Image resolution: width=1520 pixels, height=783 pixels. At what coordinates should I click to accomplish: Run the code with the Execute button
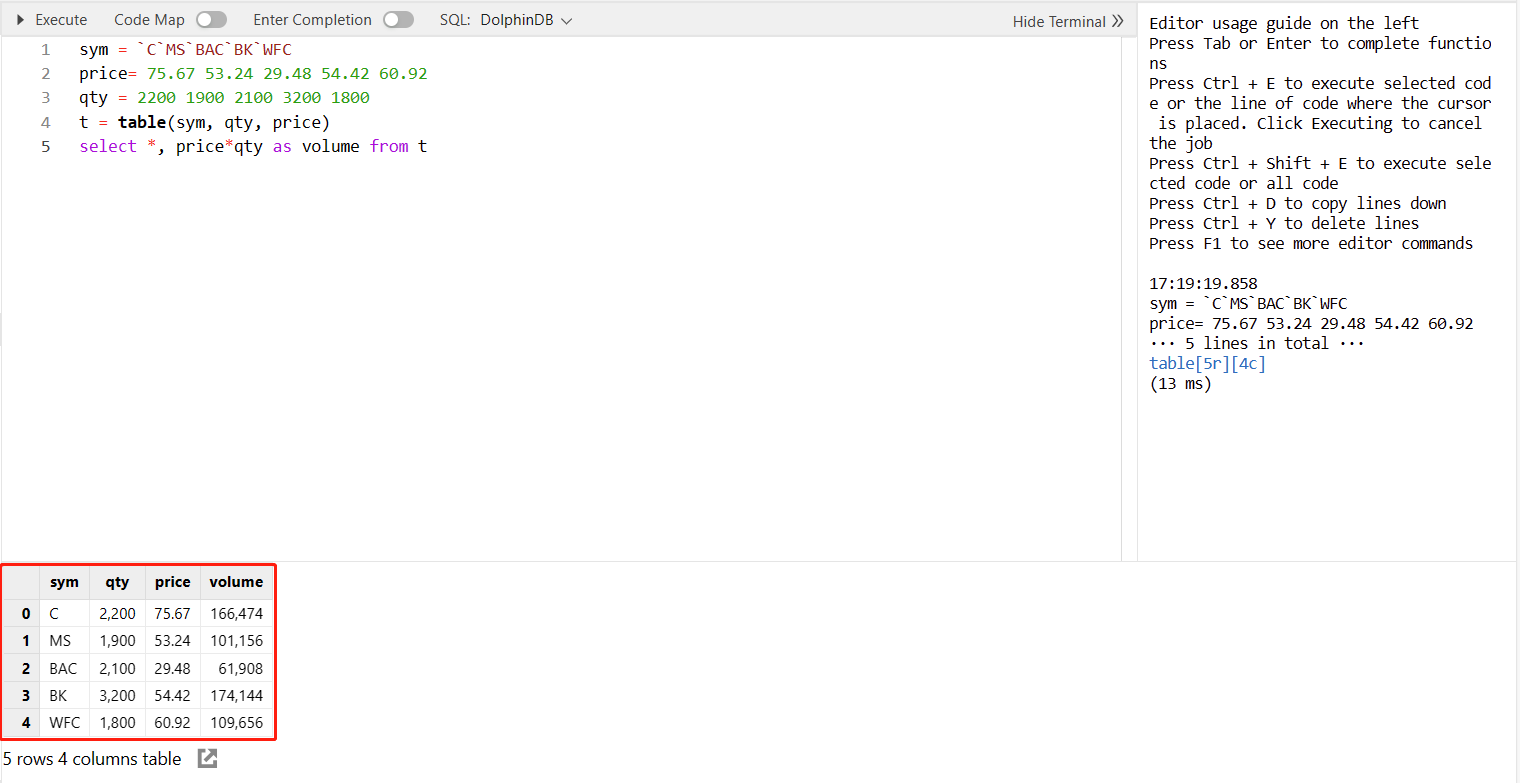tap(52, 20)
